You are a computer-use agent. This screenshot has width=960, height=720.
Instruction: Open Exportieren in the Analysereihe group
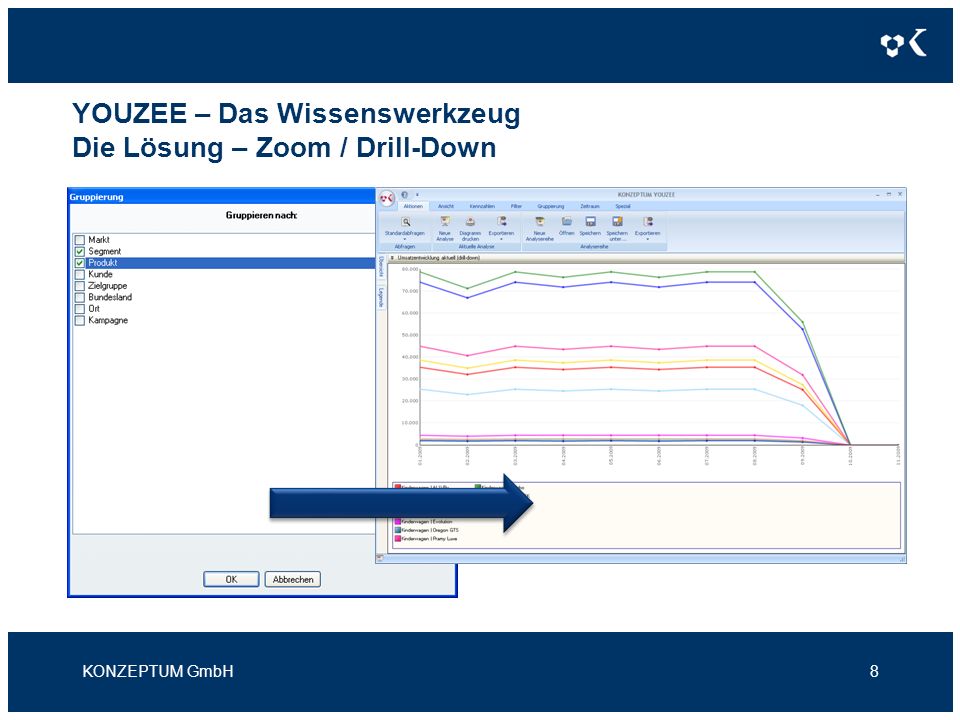tap(648, 222)
